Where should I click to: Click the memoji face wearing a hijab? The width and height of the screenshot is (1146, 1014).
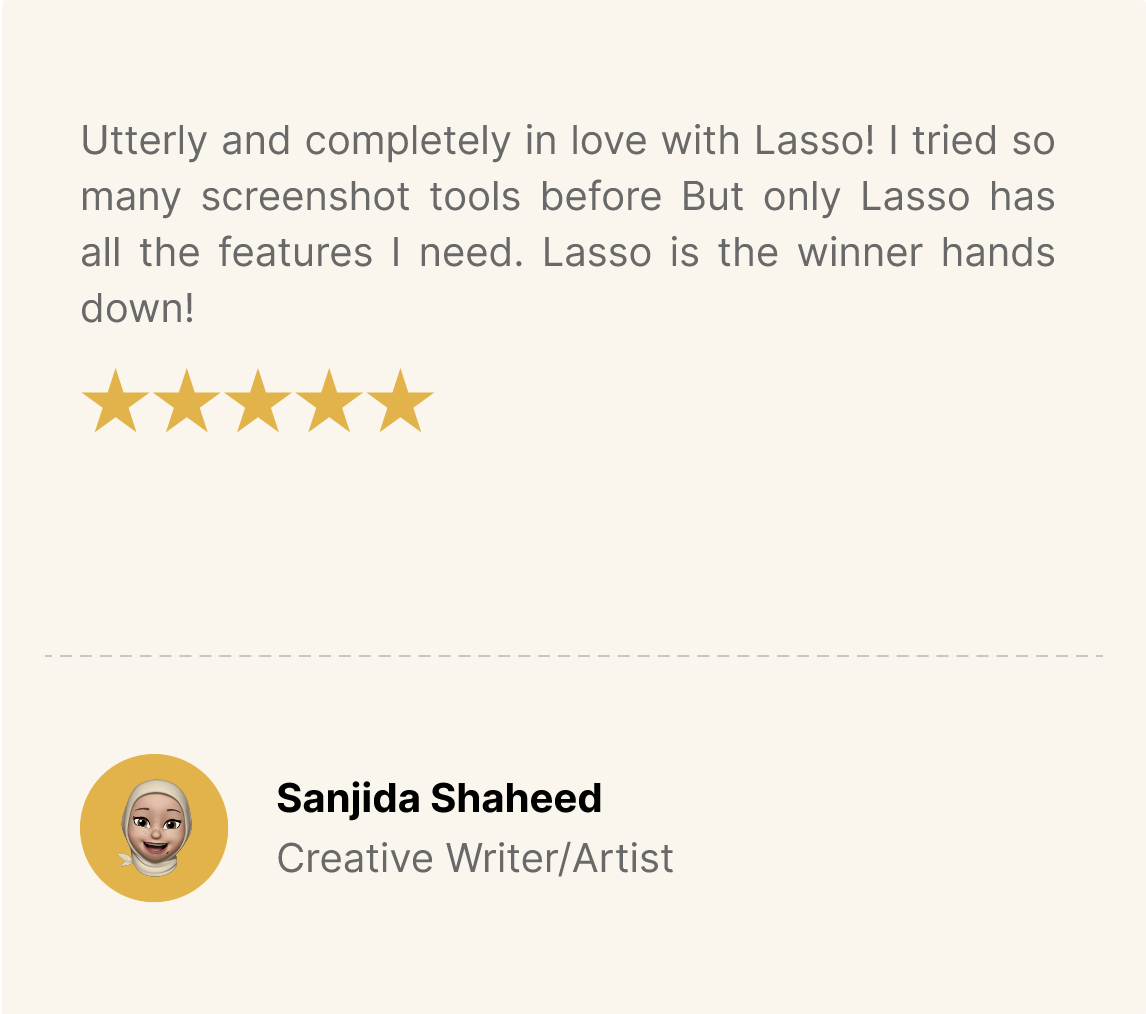click(x=156, y=828)
